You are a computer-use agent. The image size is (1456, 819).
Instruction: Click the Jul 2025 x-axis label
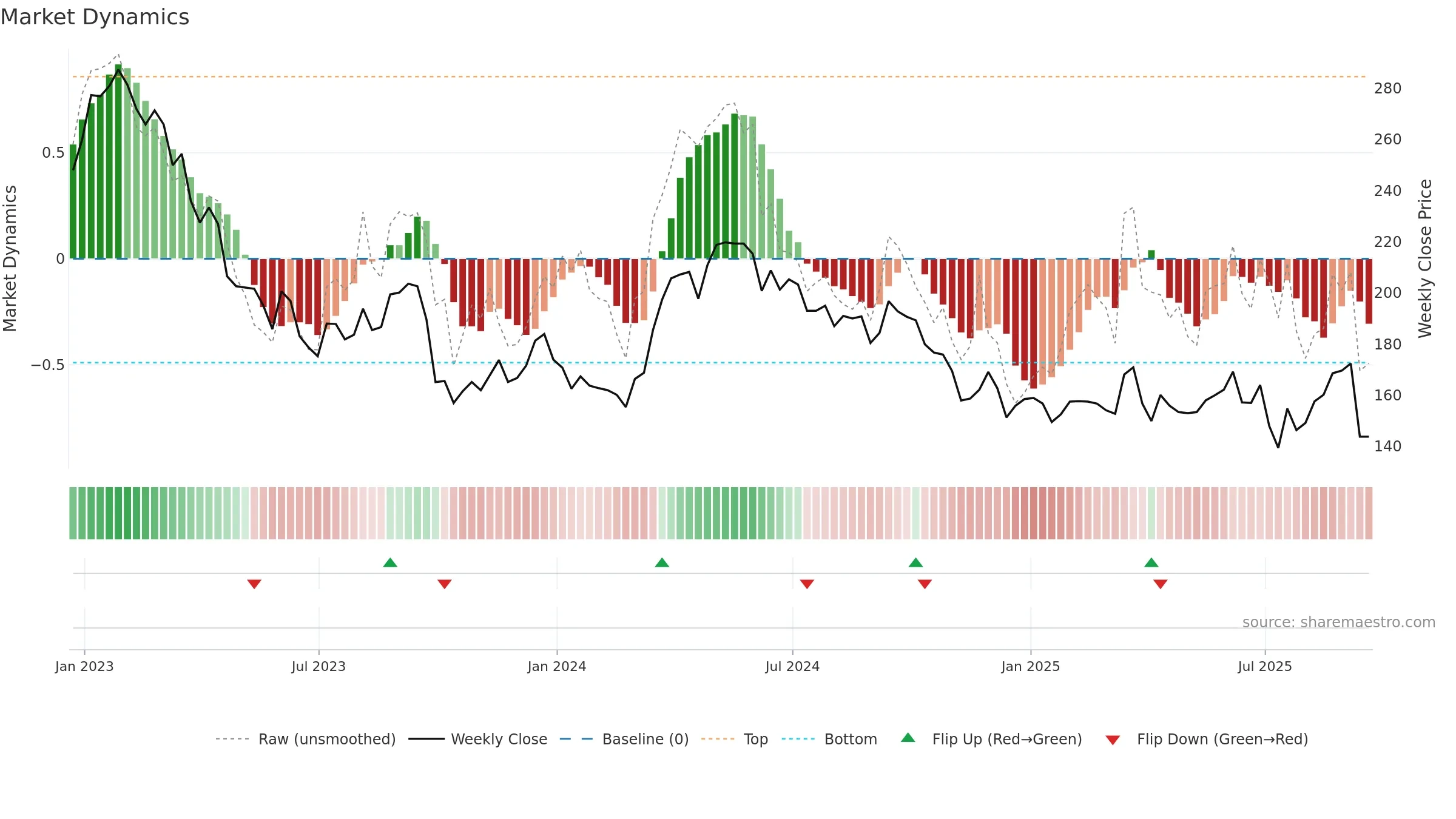click(x=1265, y=666)
